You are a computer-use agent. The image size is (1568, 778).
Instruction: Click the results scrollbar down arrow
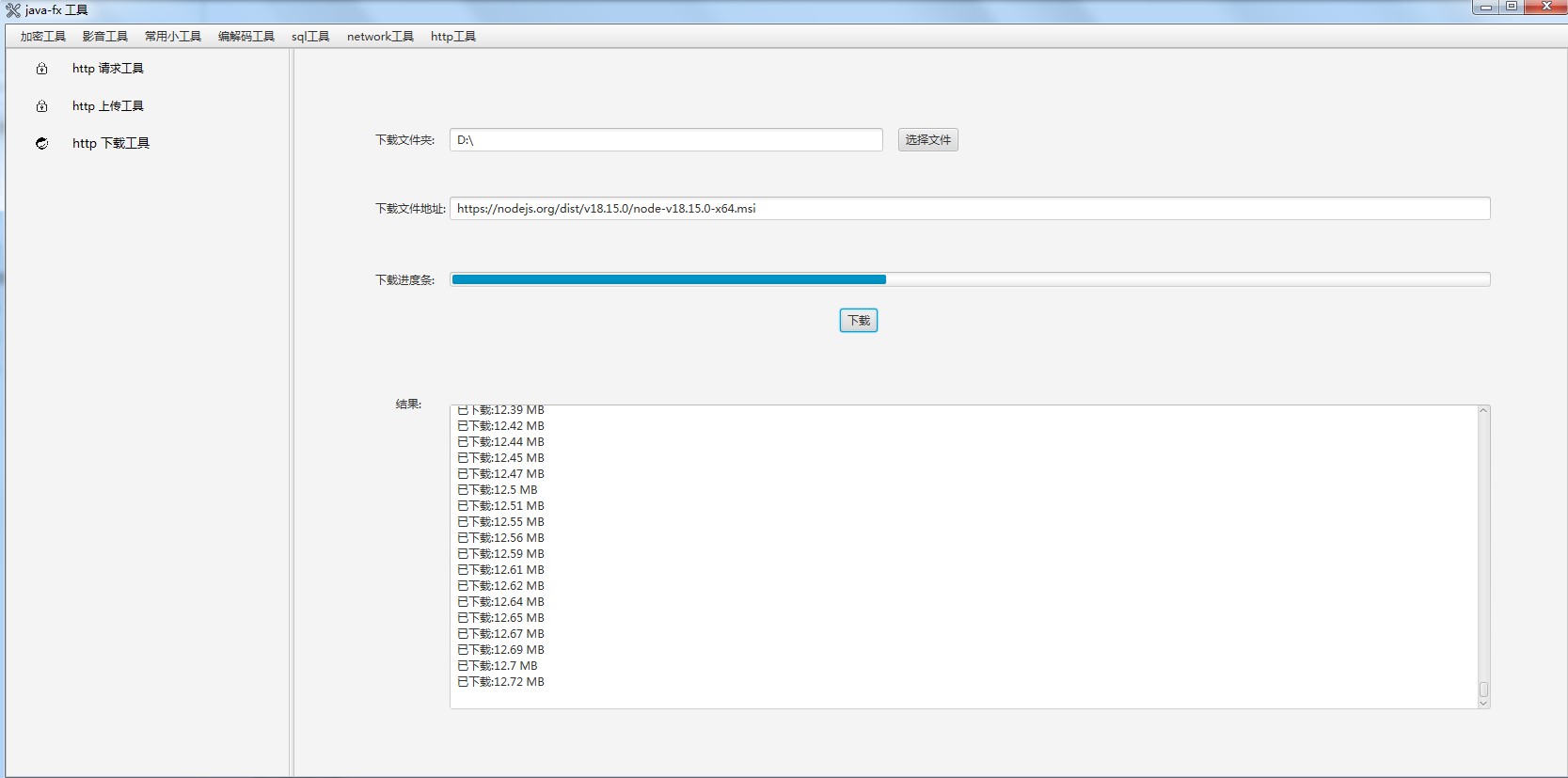pos(1483,703)
